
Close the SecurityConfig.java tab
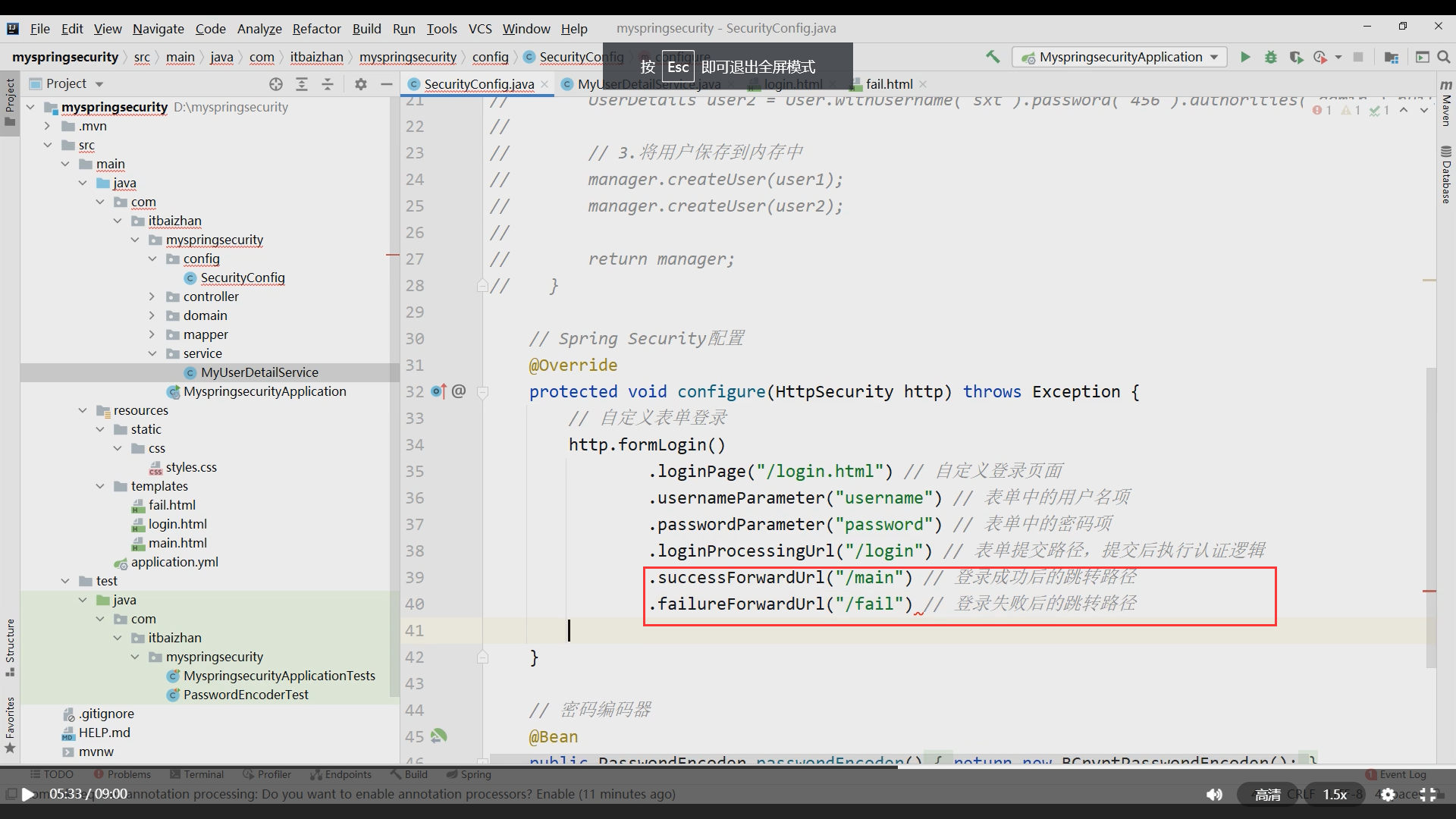(x=544, y=84)
